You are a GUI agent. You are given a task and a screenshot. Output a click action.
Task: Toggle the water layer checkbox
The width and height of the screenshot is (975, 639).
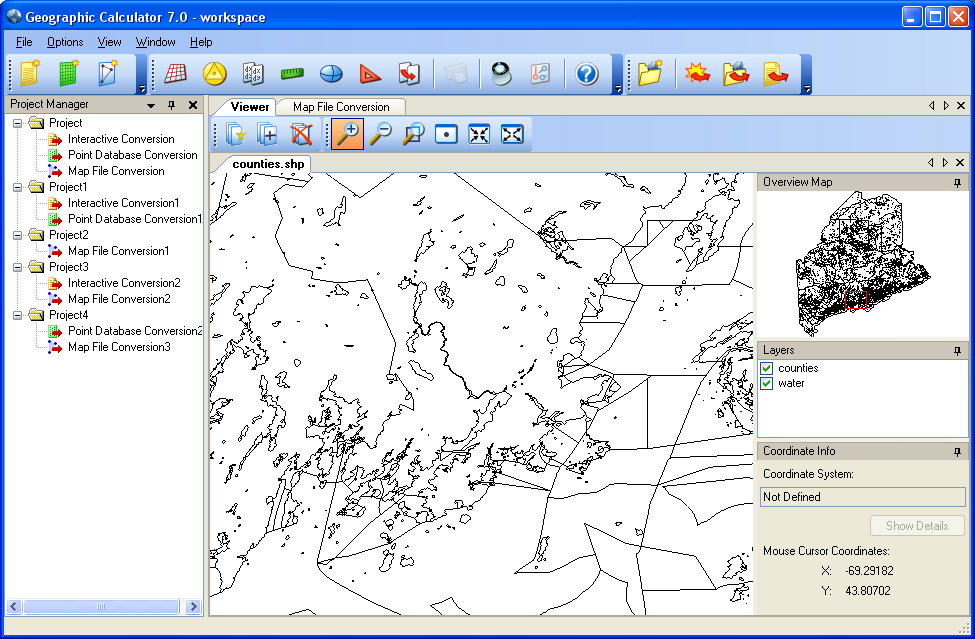pyautogui.click(x=767, y=383)
